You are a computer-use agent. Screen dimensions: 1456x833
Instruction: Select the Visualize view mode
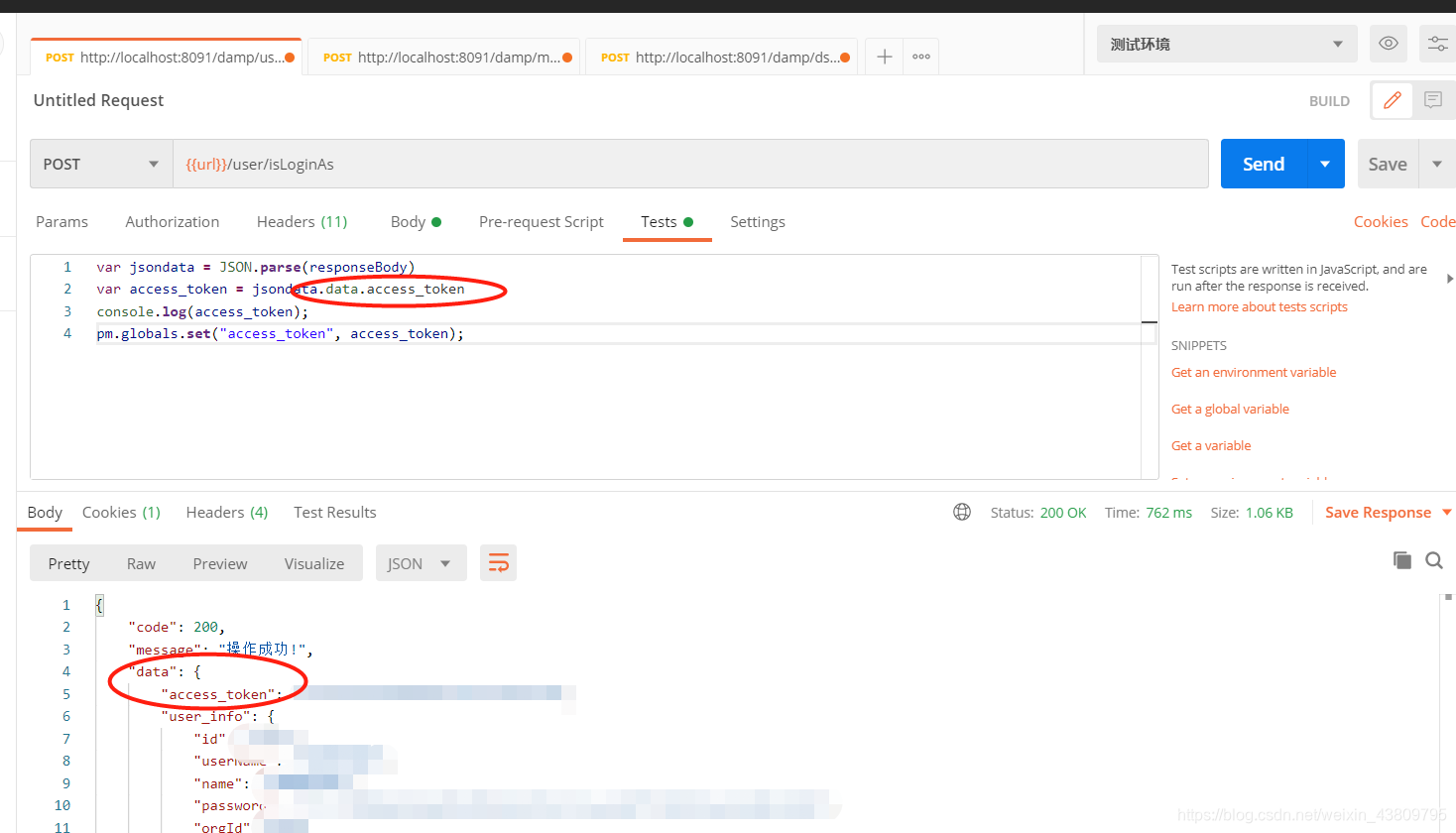pyautogui.click(x=314, y=563)
